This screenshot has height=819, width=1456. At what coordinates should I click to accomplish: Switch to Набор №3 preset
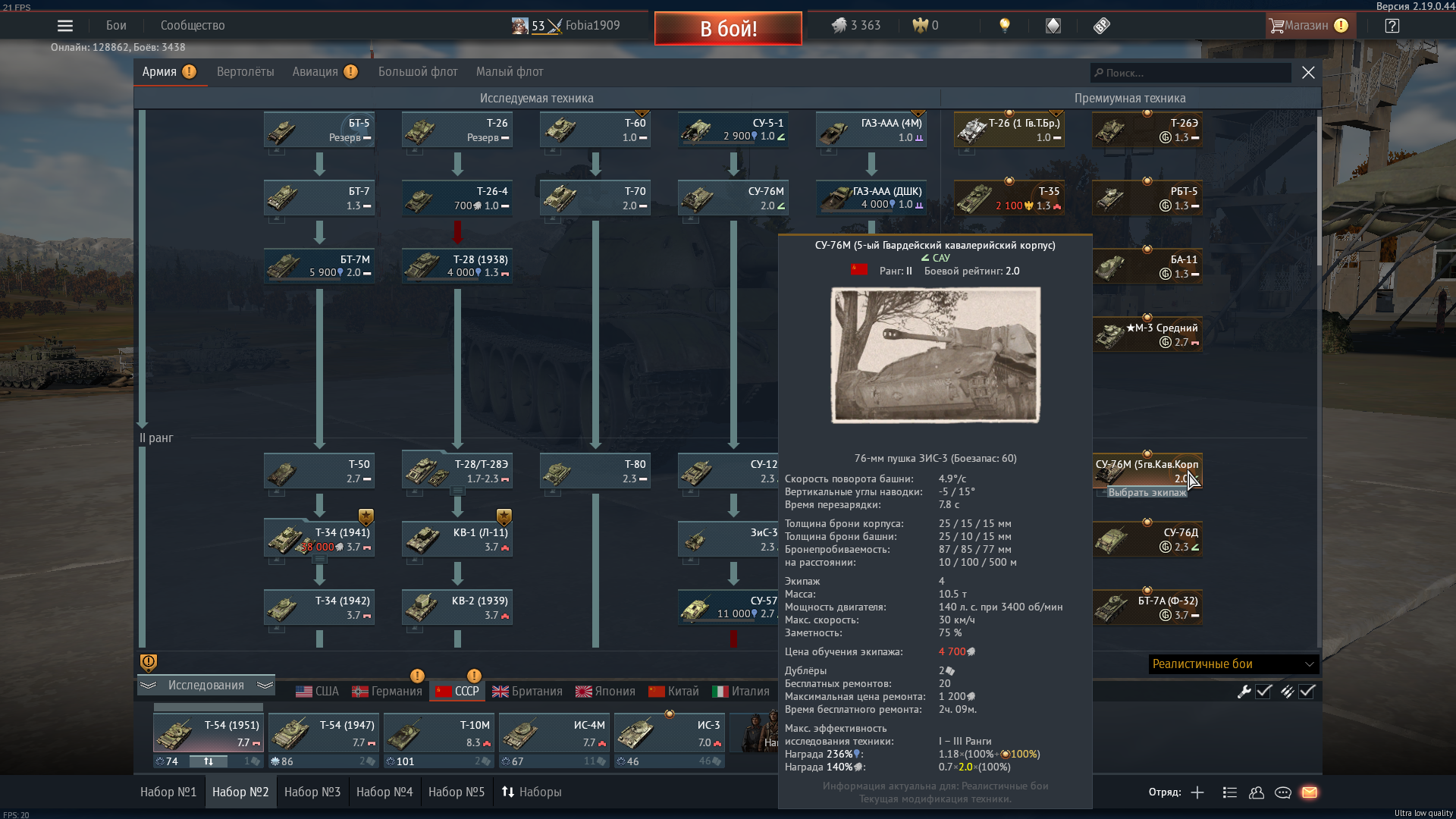[x=312, y=792]
